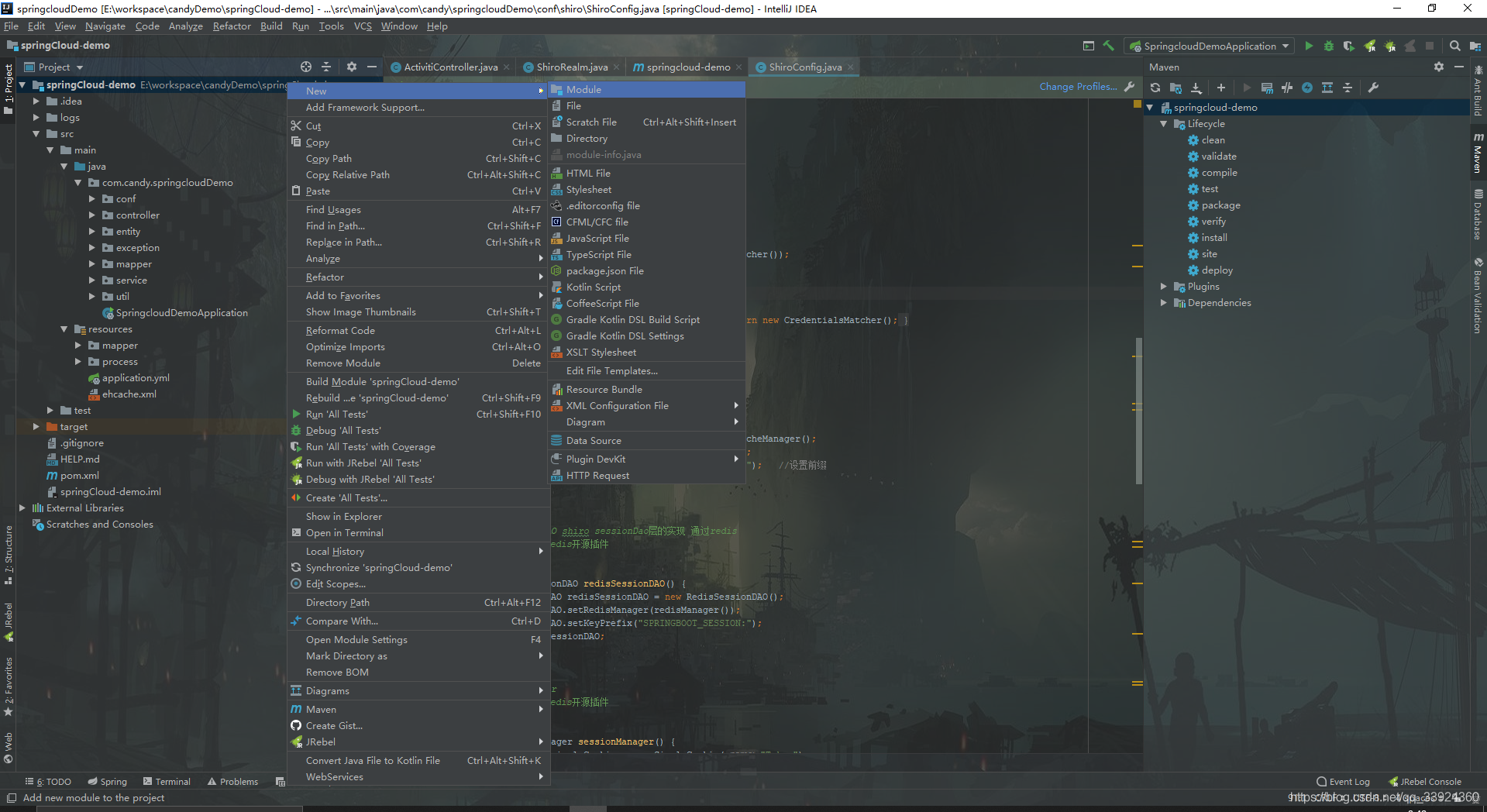The image size is (1487, 812).
Task: Open the Spring tool window button
Action: pos(107,782)
